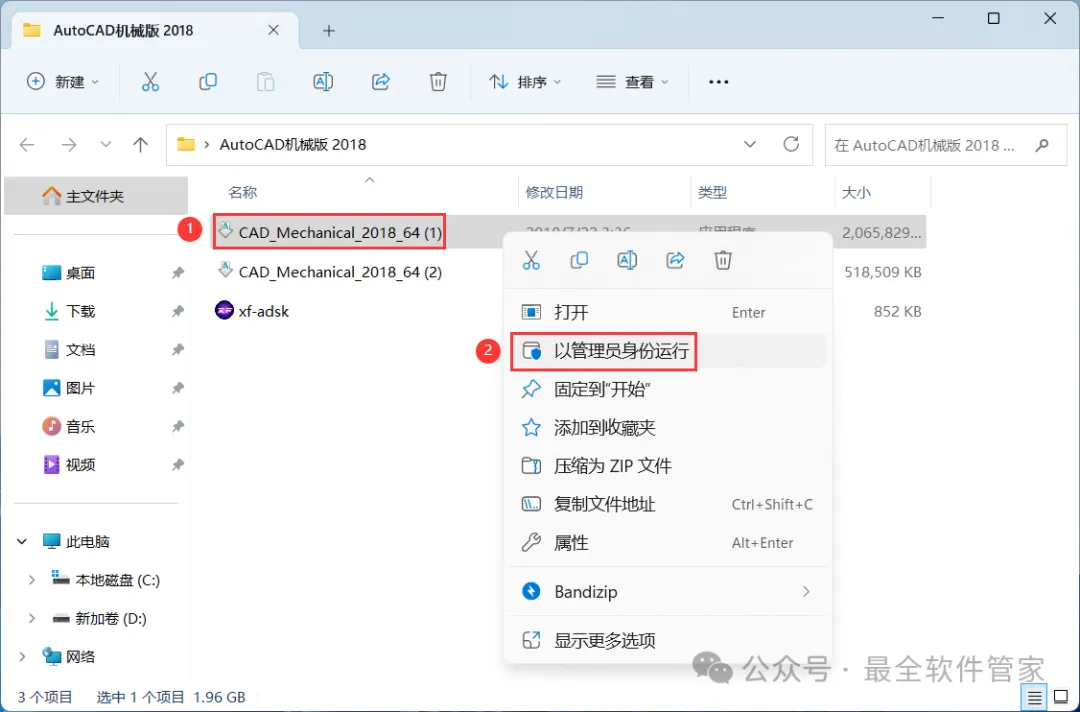Open the address bar history dropdown
This screenshot has height=712, width=1080.
tap(750, 145)
